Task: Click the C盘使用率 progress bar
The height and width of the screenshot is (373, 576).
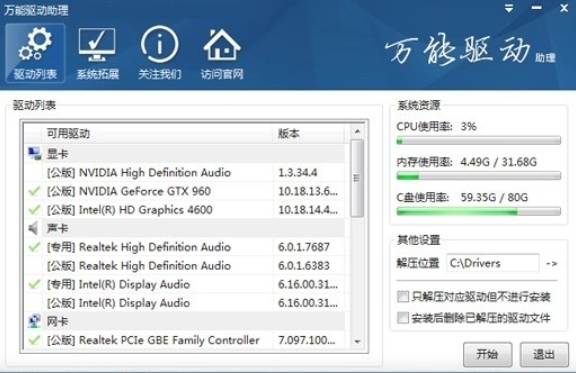Action: (x=478, y=211)
